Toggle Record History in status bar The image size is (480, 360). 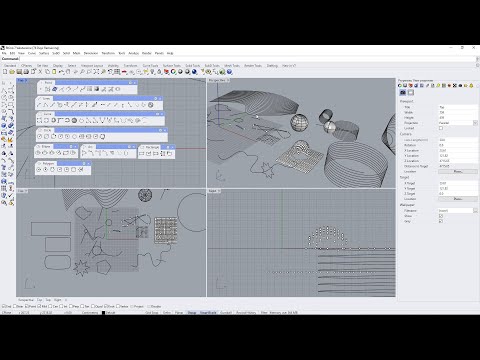click(x=246, y=313)
